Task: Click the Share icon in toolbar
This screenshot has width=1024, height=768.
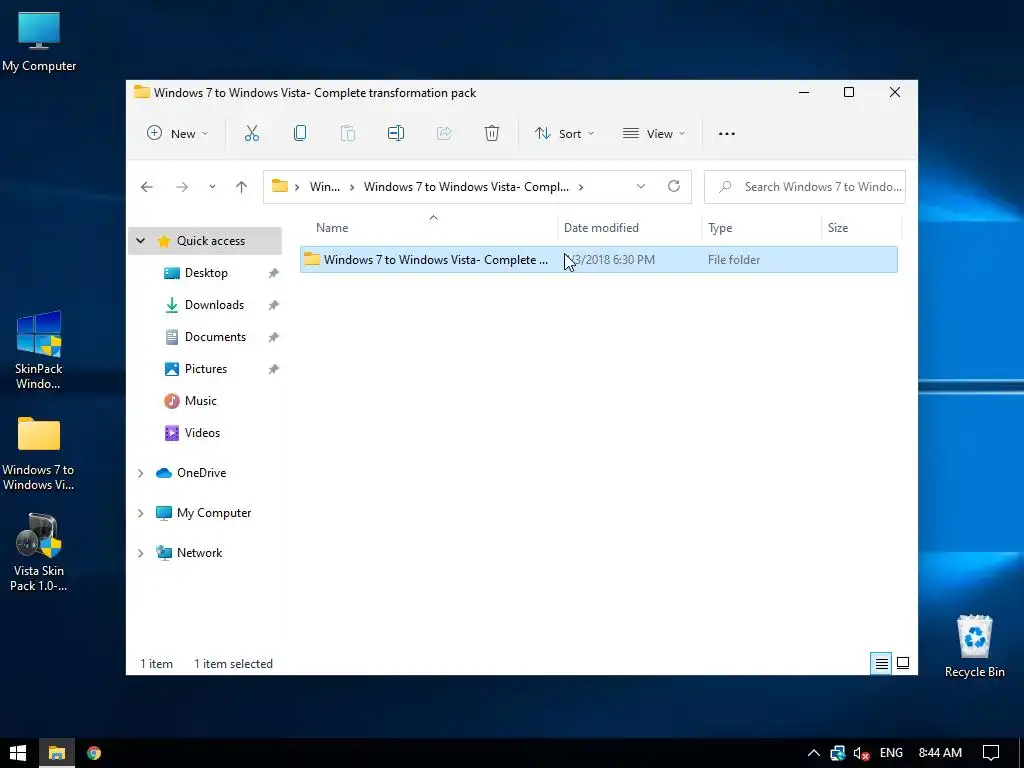Action: pos(444,133)
